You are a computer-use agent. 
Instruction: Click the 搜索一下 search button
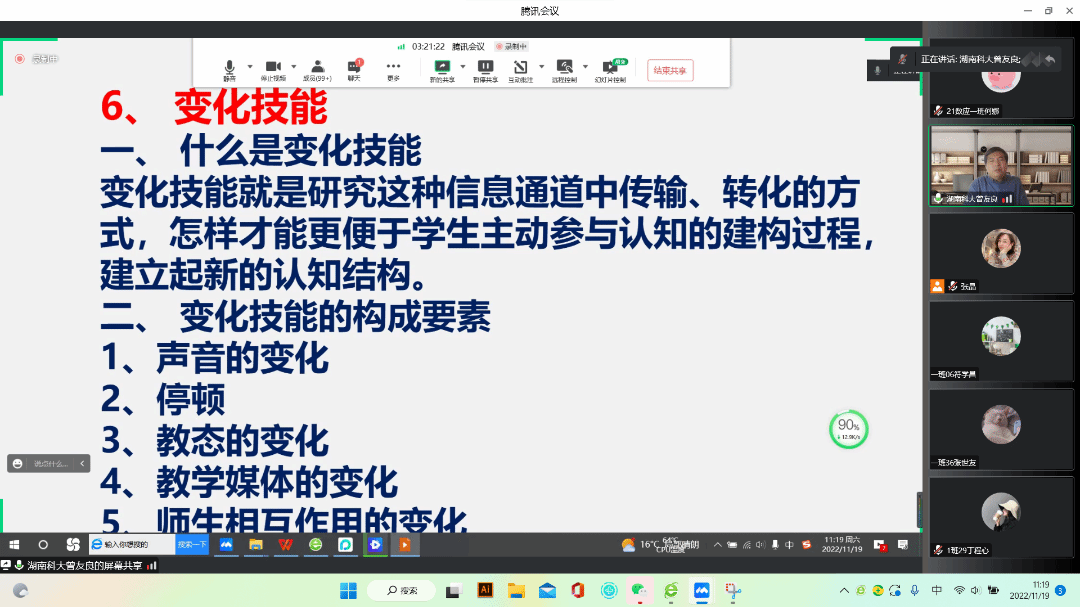(192, 545)
